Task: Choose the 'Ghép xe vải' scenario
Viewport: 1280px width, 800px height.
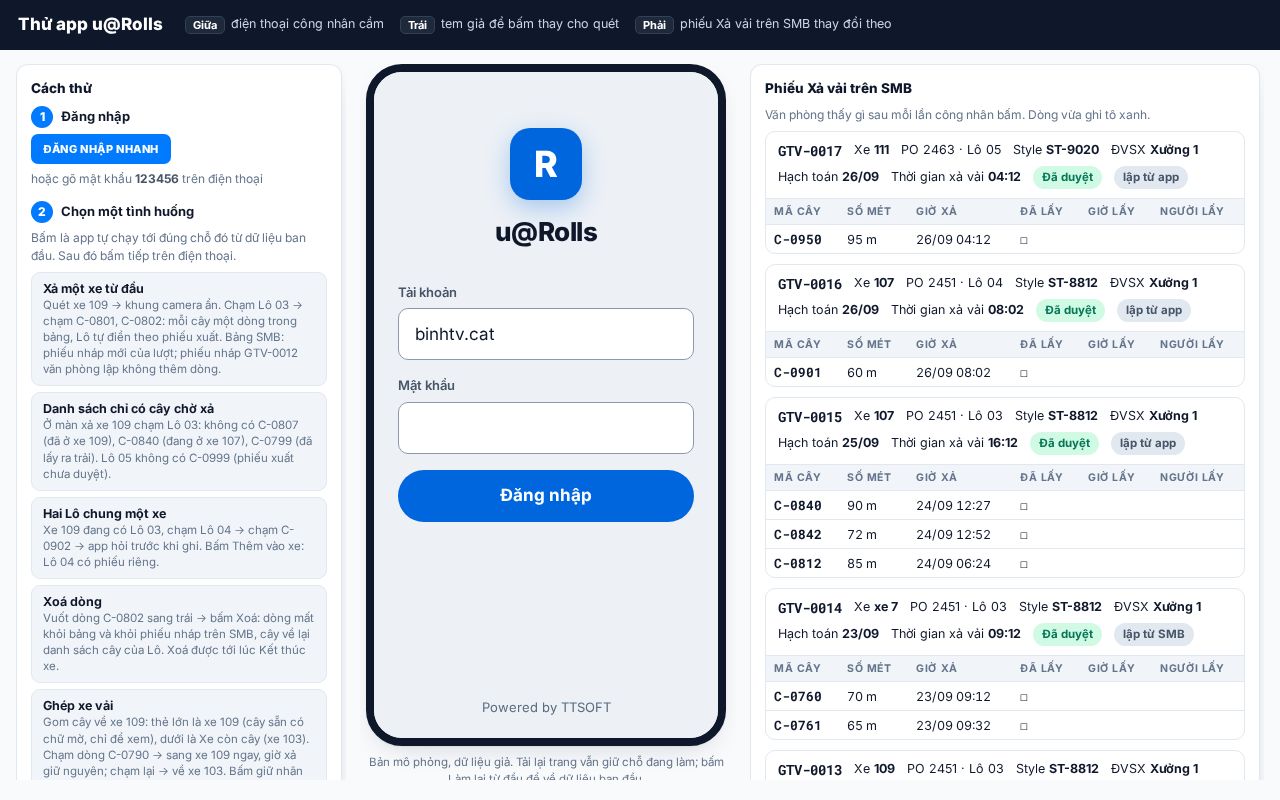Action: pyautogui.click(x=179, y=735)
